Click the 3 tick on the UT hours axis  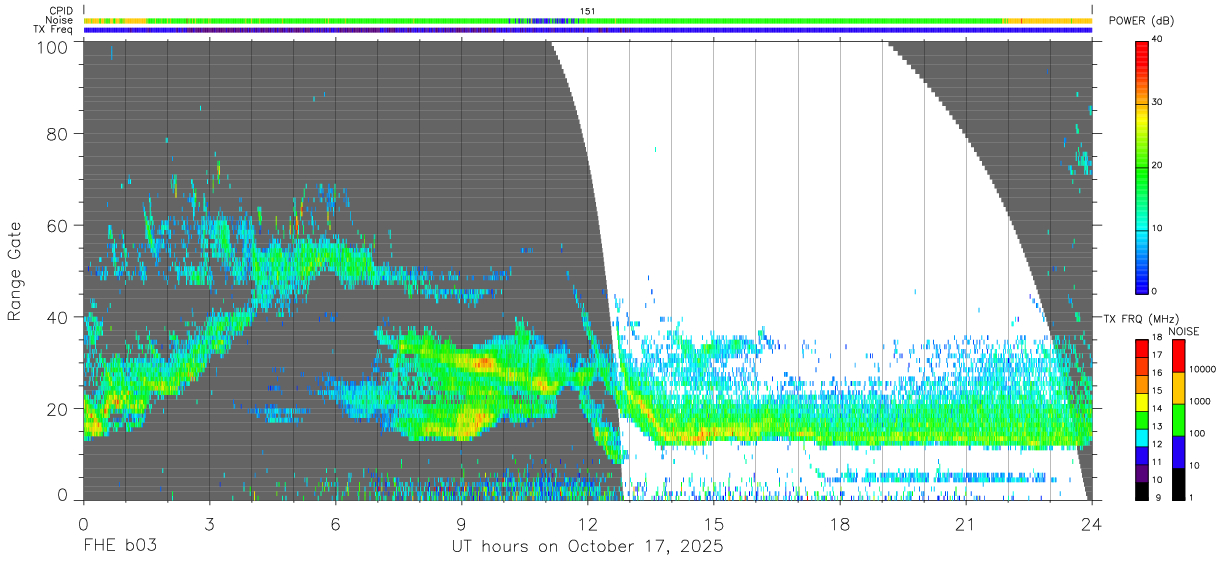209,524
